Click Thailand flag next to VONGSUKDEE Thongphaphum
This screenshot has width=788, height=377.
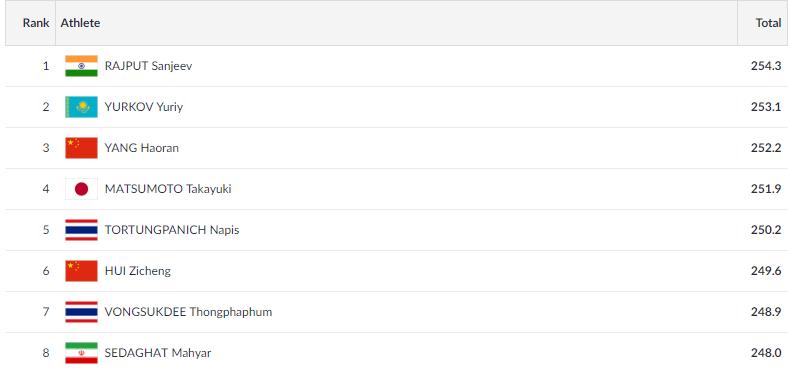tap(81, 312)
